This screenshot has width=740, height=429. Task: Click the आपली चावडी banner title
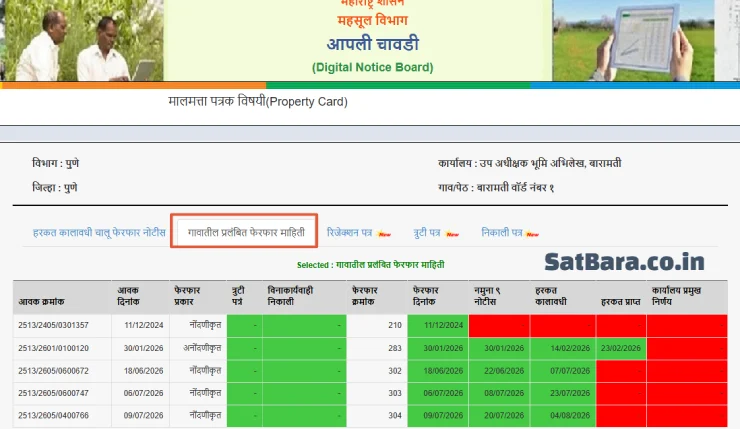pyautogui.click(x=373, y=44)
